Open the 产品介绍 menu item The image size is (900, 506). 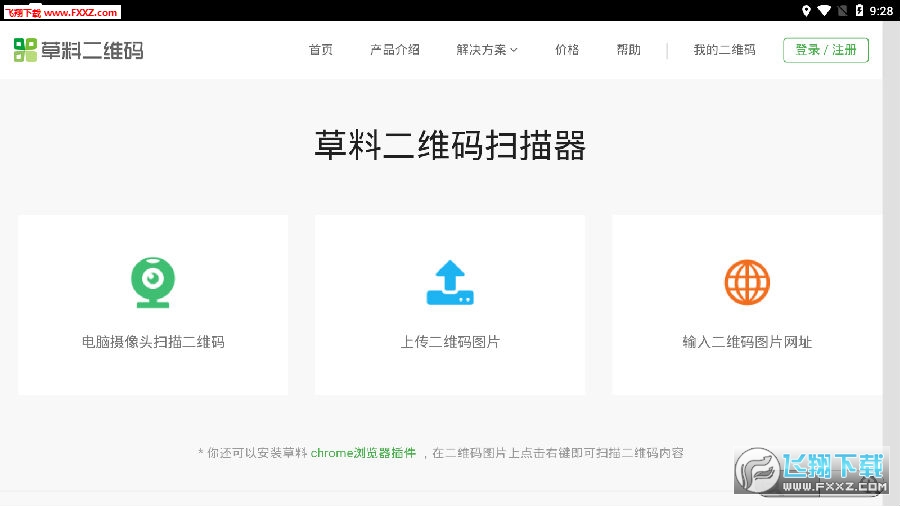coord(395,50)
